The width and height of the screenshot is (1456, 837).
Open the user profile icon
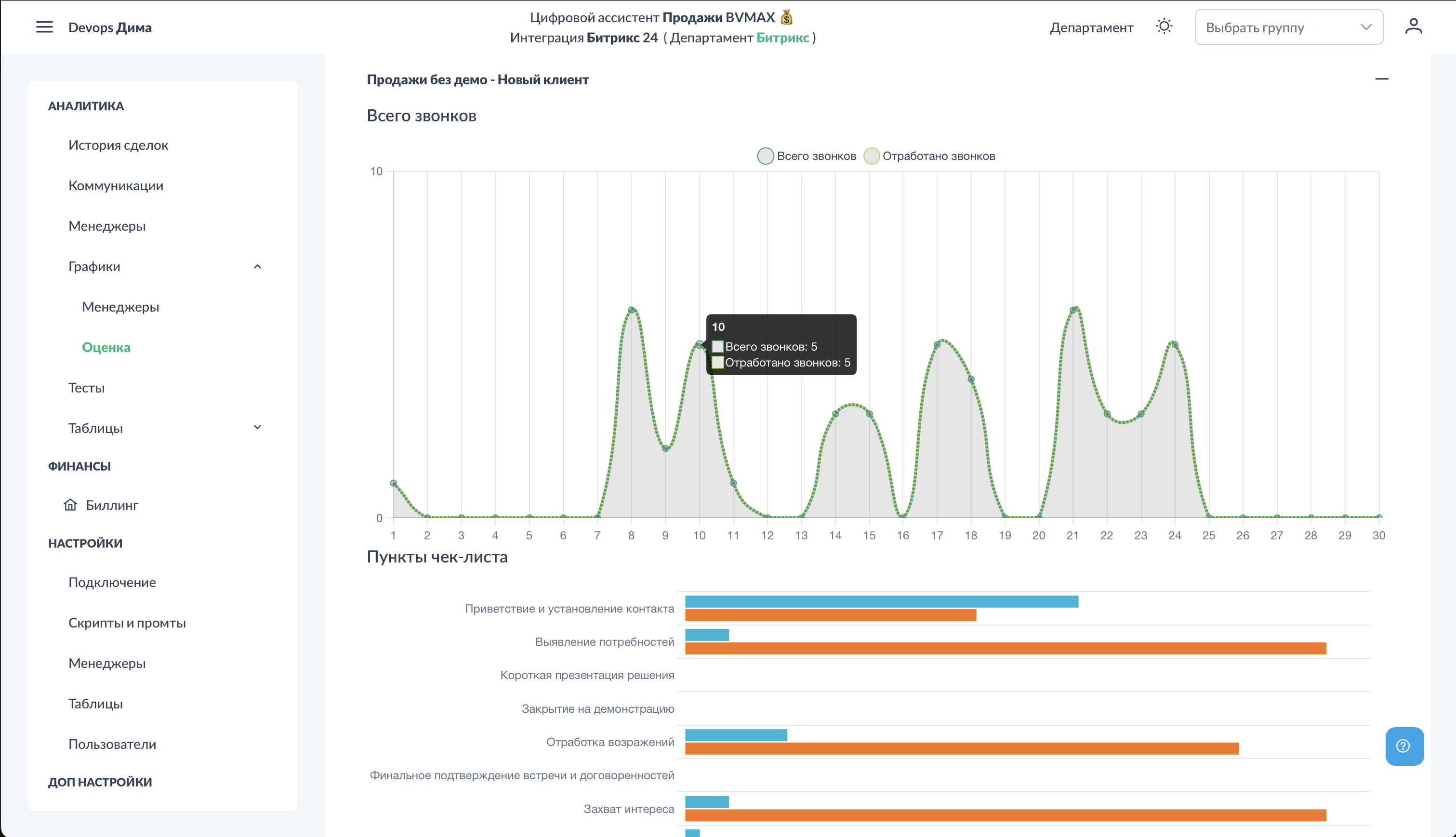coord(1414,26)
